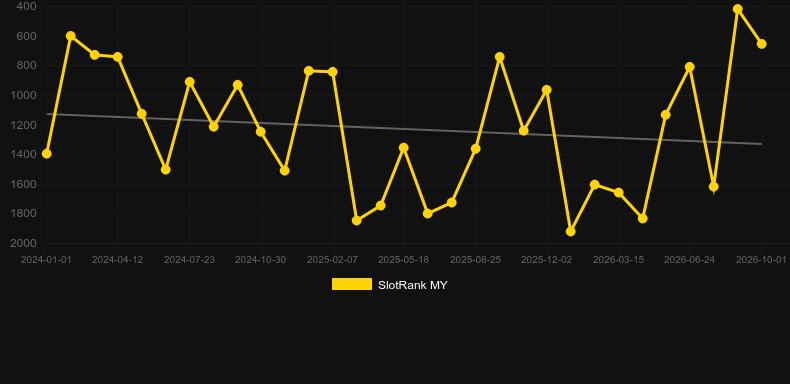Click the 1200 y-axis label
790x384 pixels.
click(24, 125)
